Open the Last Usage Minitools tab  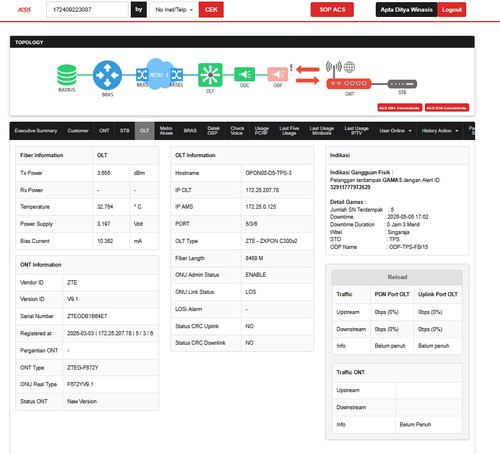point(322,131)
